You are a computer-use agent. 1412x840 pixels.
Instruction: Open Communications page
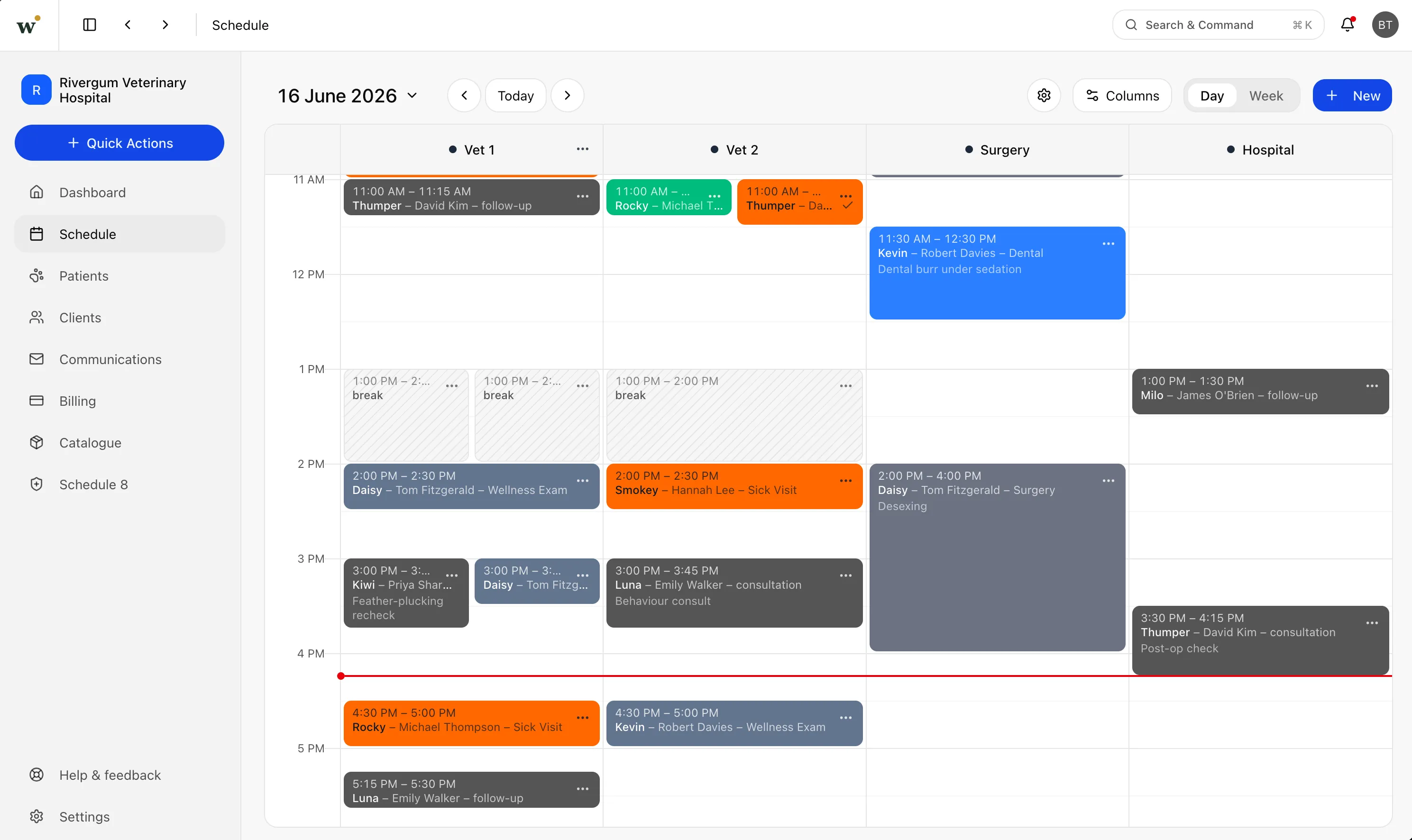point(119,359)
